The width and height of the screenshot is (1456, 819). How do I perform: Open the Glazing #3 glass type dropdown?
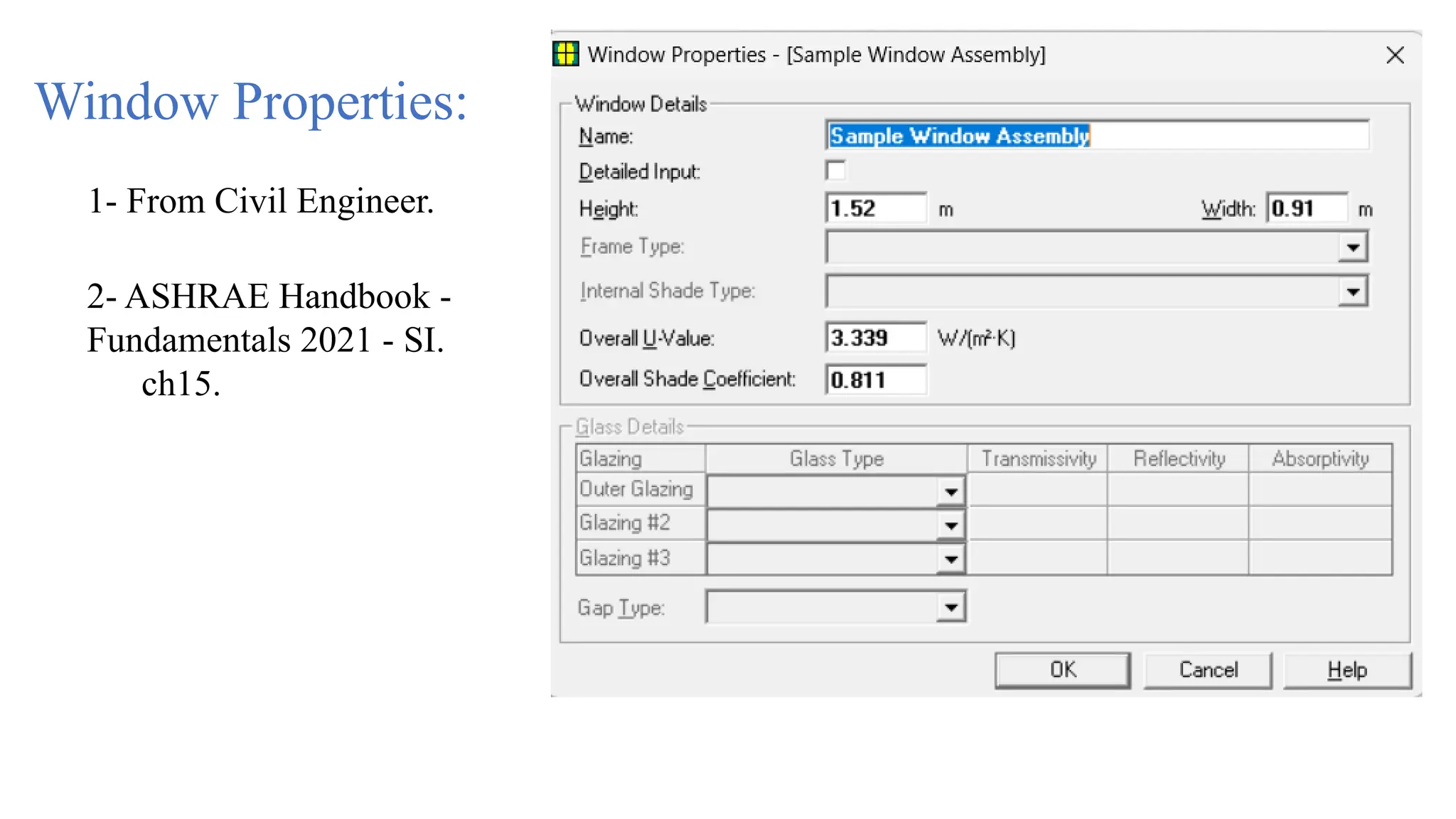(951, 560)
